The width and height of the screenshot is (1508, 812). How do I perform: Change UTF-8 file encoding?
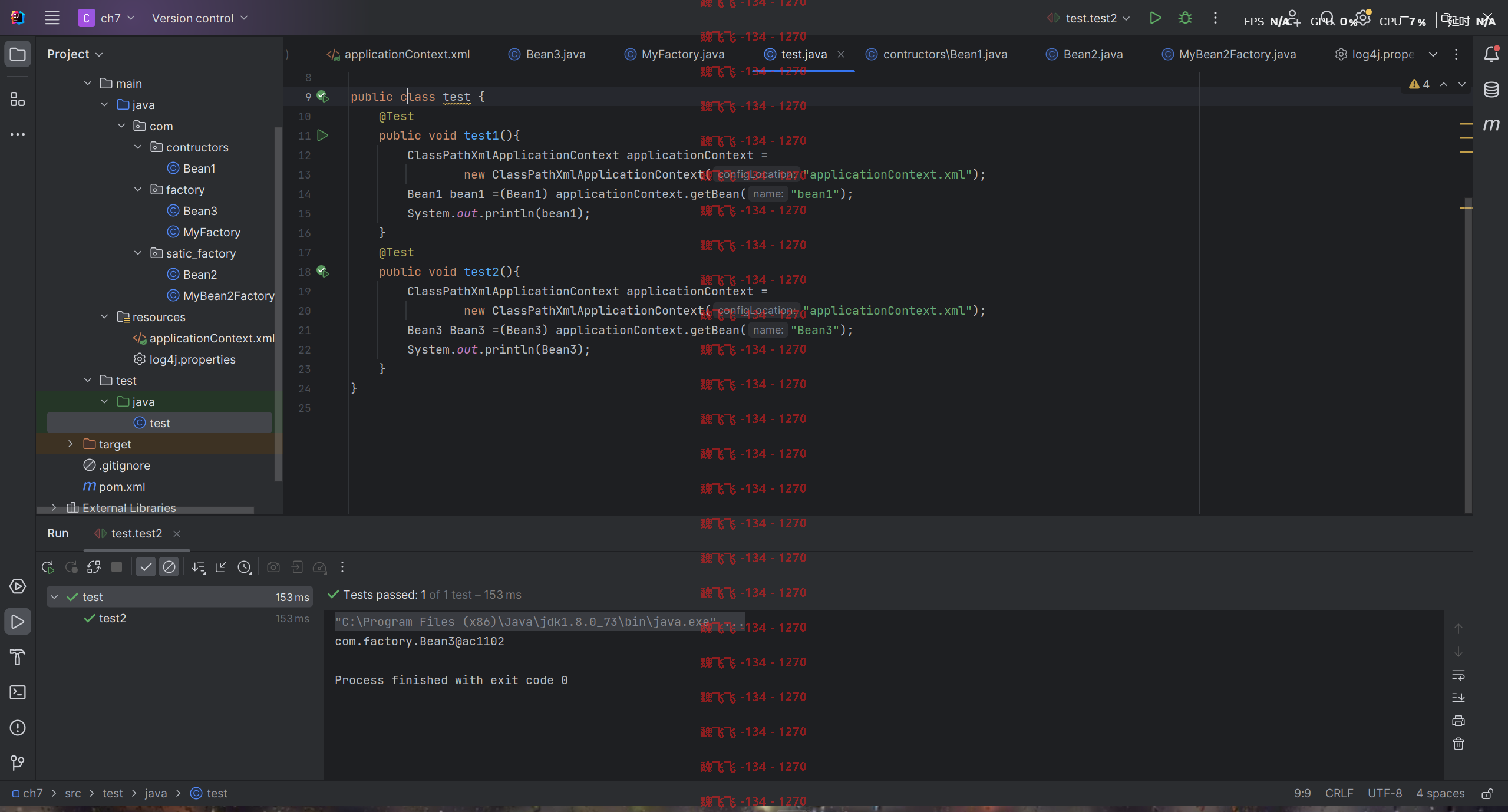(x=1384, y=794)
